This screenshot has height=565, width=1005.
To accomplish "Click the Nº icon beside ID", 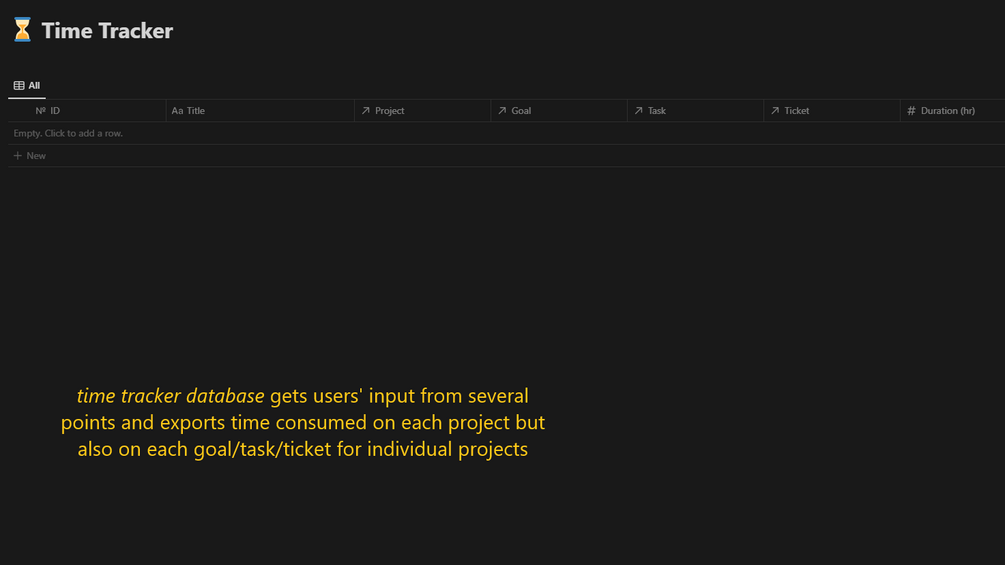I will click(41, 111).
